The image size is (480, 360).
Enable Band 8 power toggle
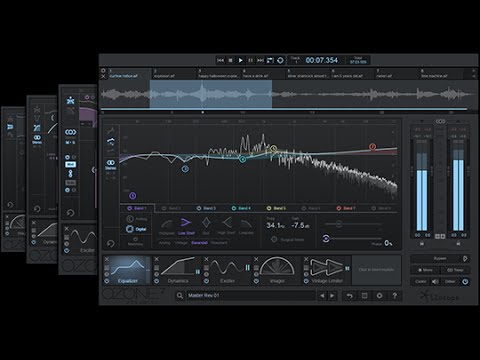click(374, 208)
